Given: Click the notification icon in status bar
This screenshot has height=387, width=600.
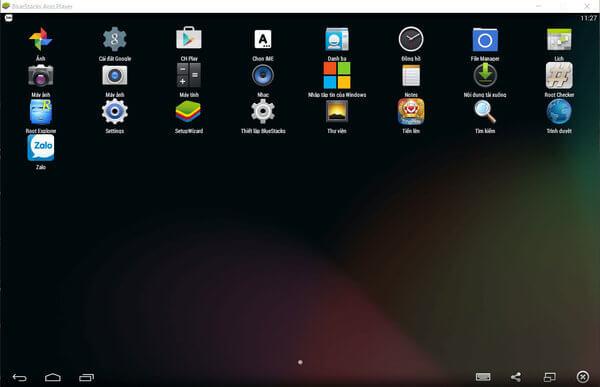Looking at the screenshot, I should [x=8, y=18].
